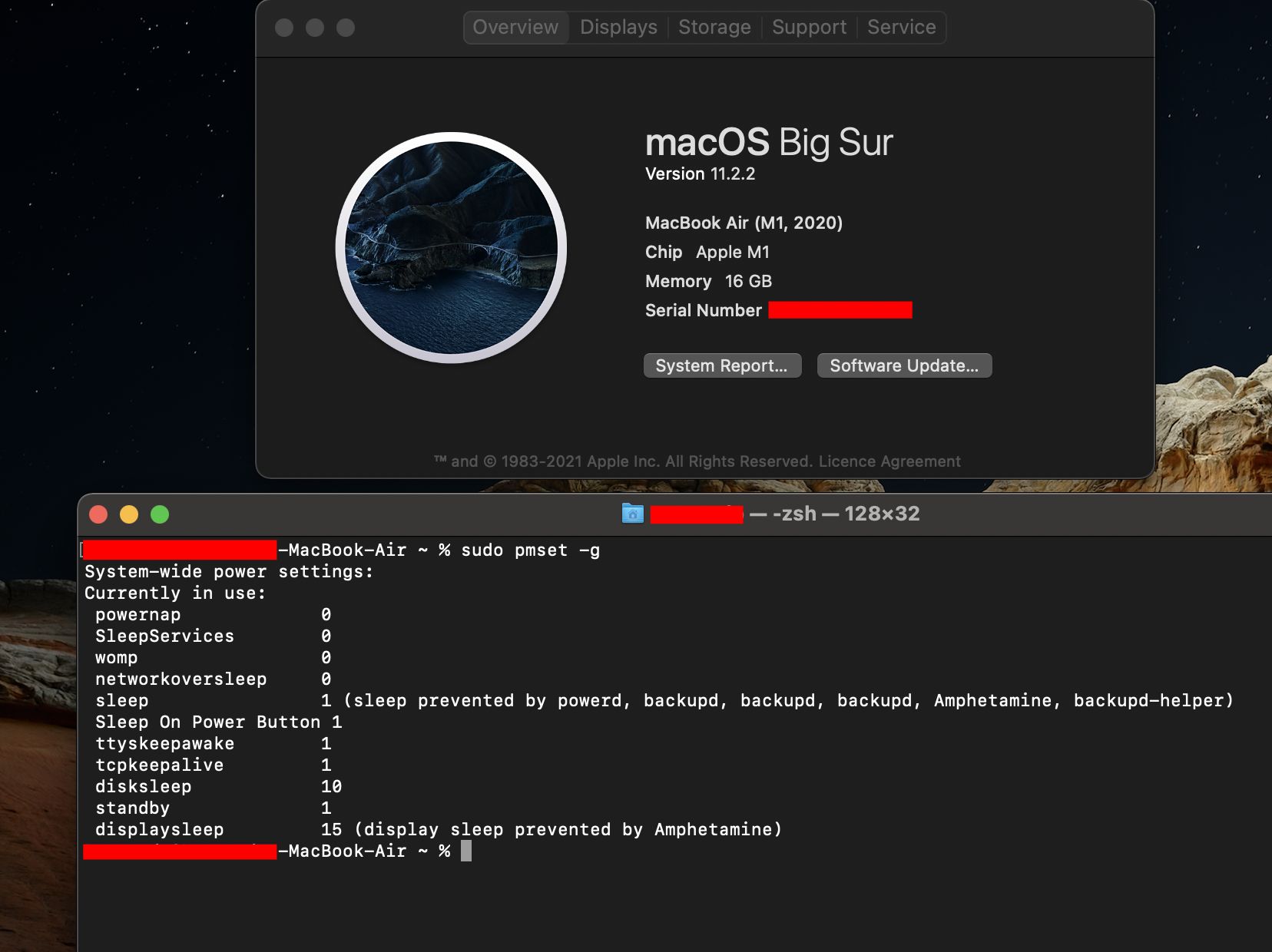The image size is (1272, 952).
Task: Click the powernap row in Terminal
Action: coord(214,615)
